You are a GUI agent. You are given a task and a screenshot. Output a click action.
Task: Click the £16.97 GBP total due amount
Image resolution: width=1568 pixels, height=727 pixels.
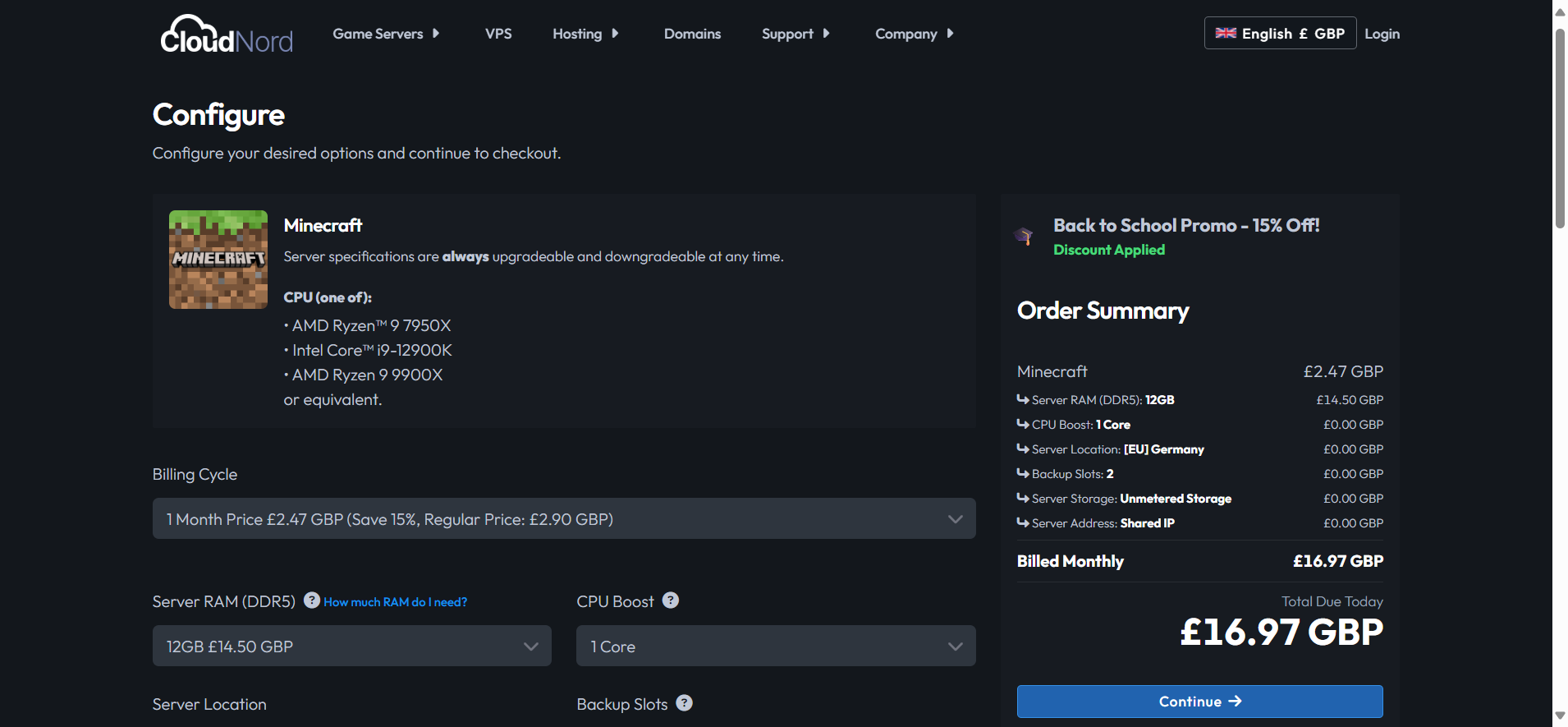pyautogui.click(x=1281, y=633)
